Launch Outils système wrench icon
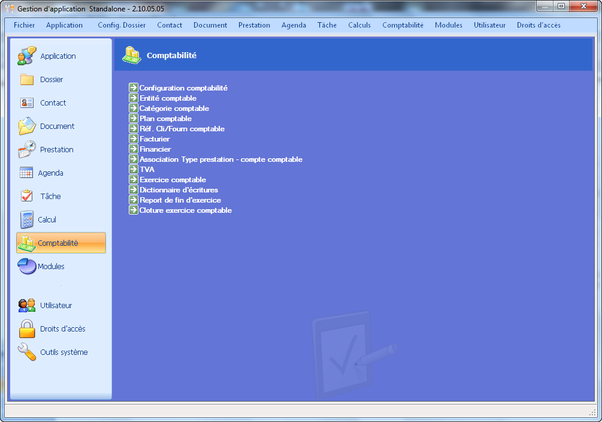Screen dimensions: 602x422 pos(27,351)
